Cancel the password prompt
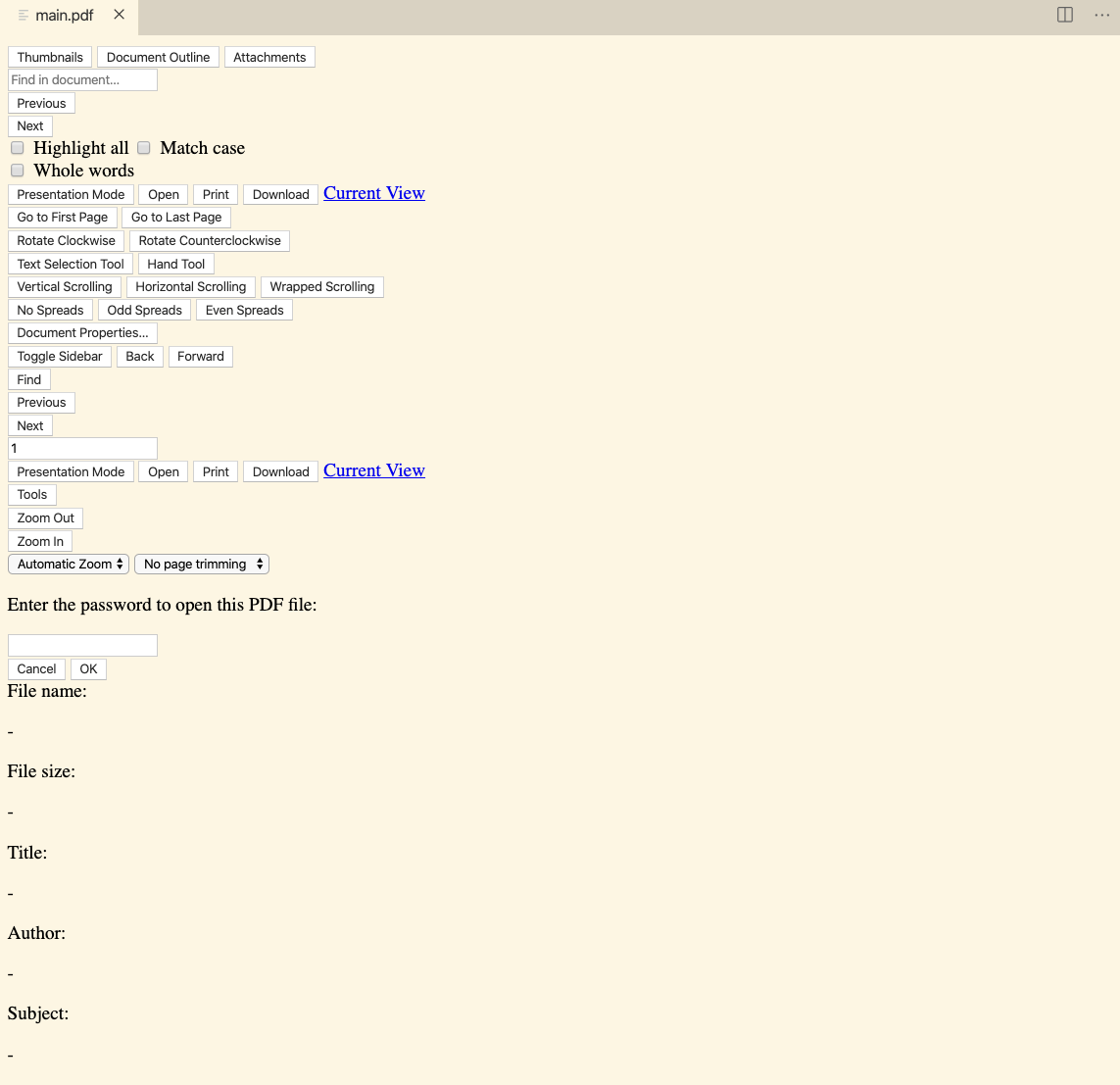The image size is (1120, 1085). point(36,669)
